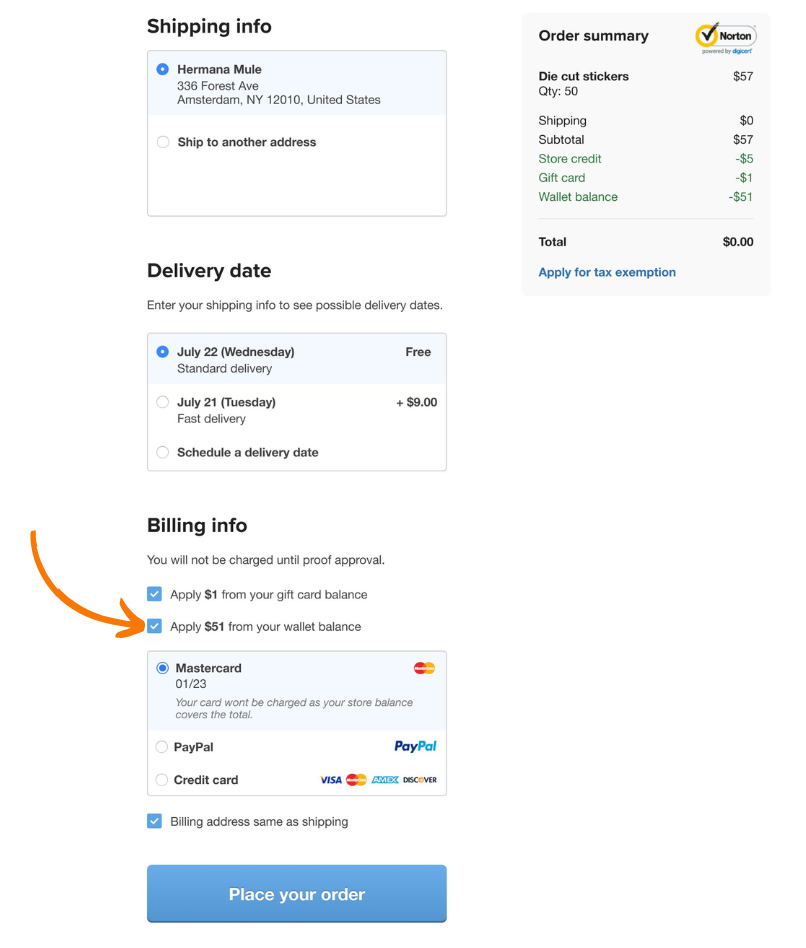Click Mastercard icon in Credit card row
Image resolution: width=806 pixels, height=948 pixels.
(356, 780)
